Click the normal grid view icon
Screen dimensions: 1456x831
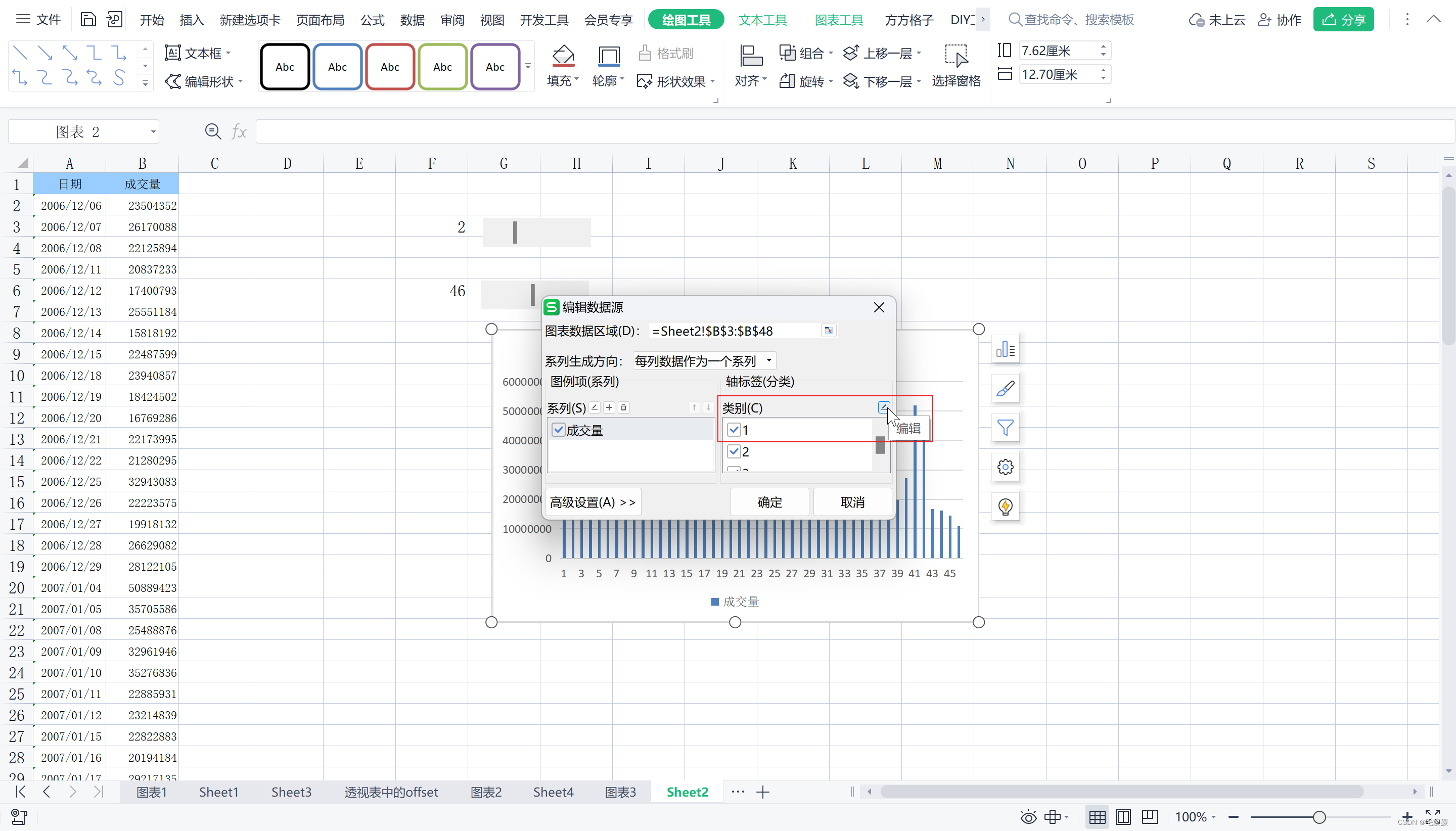click(1097, 817)
